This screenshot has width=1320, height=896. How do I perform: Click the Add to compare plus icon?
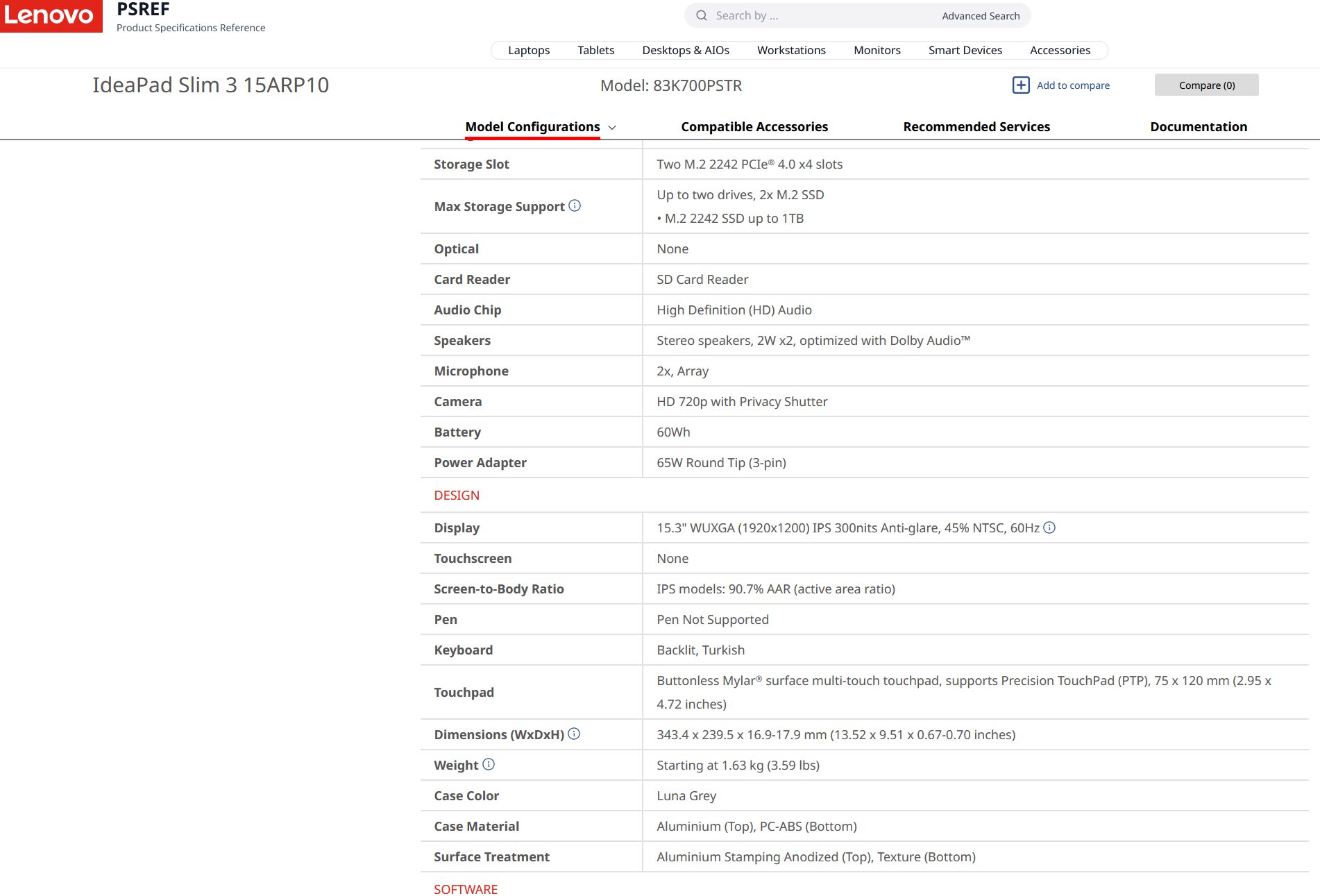coord(1021,85)
